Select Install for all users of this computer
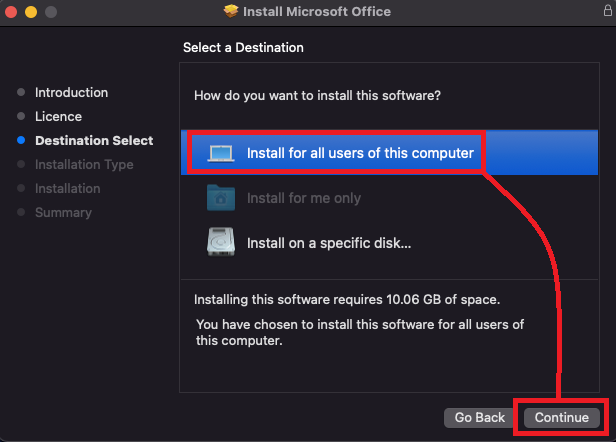616x442 pixels. coord(389,153)
